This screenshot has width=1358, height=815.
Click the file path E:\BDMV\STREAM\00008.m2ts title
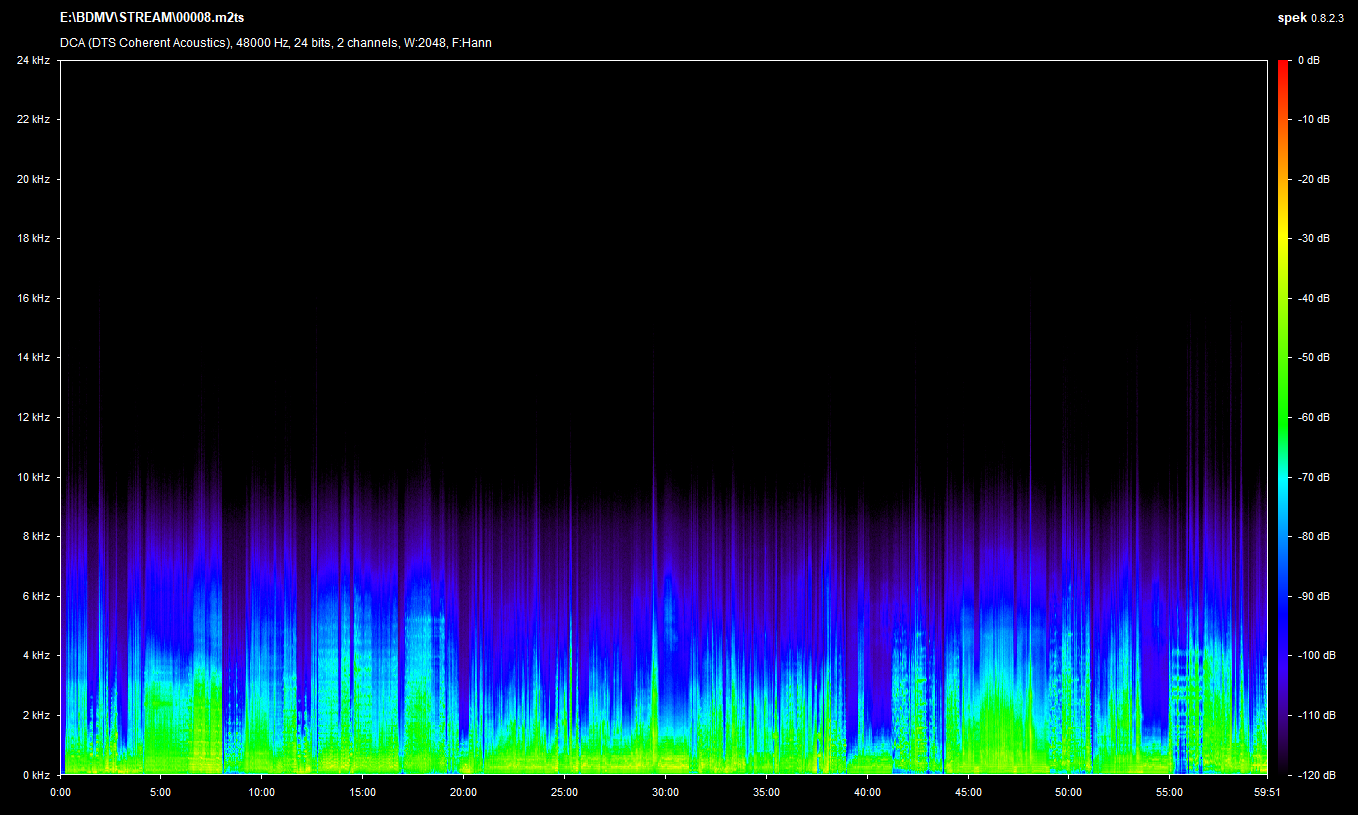point(152,18)
